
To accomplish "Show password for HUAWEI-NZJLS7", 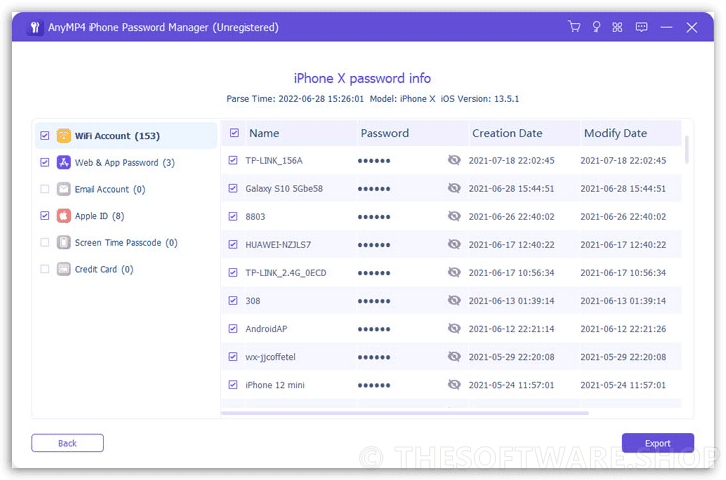I will (454, 244).
